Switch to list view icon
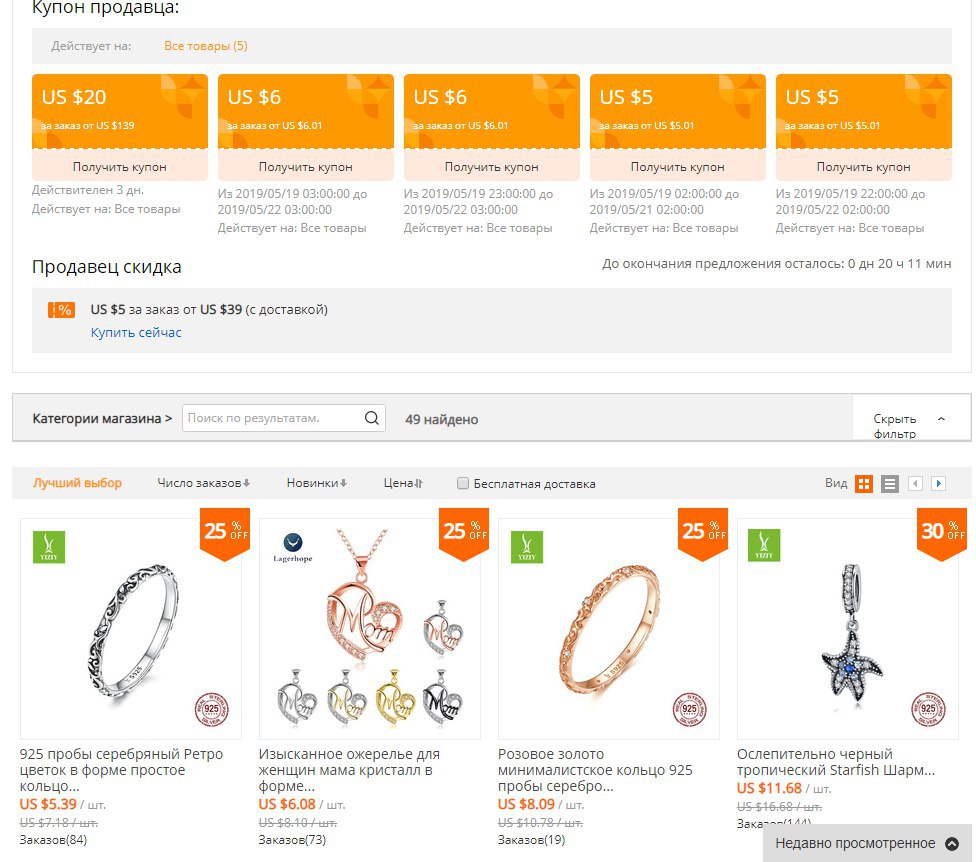The height and width of the screenshot is (862, 976). point(890,484)
